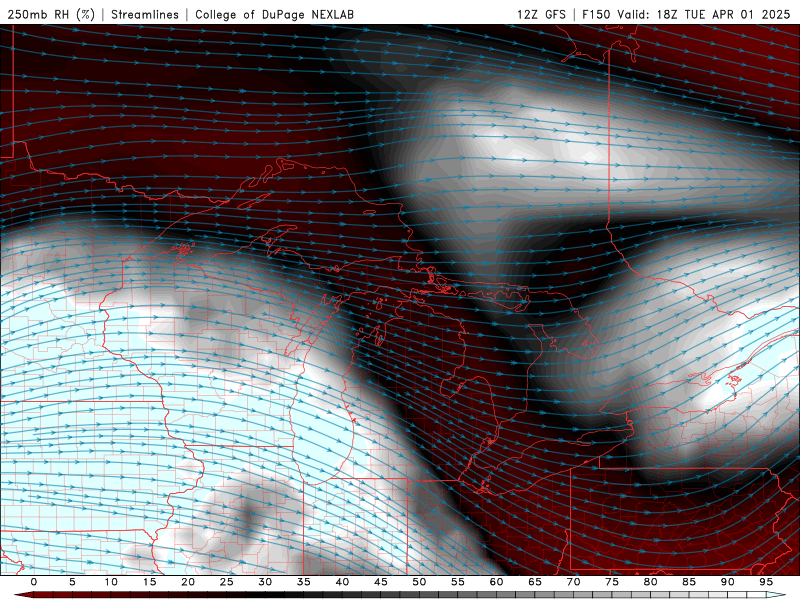Select the "95" color scale value

point(766,582)
